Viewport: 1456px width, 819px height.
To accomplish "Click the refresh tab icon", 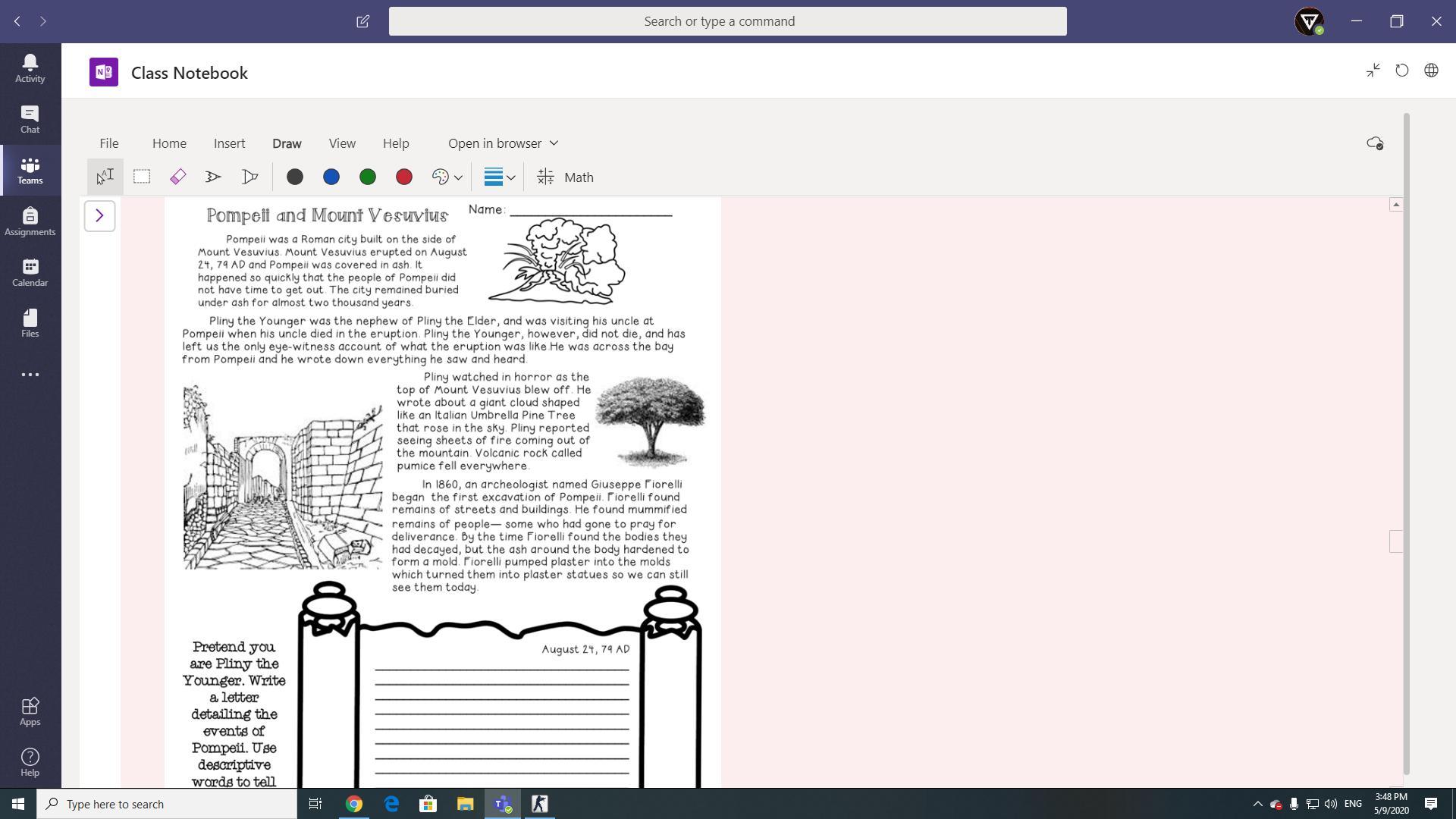I will coord(1401,71).
